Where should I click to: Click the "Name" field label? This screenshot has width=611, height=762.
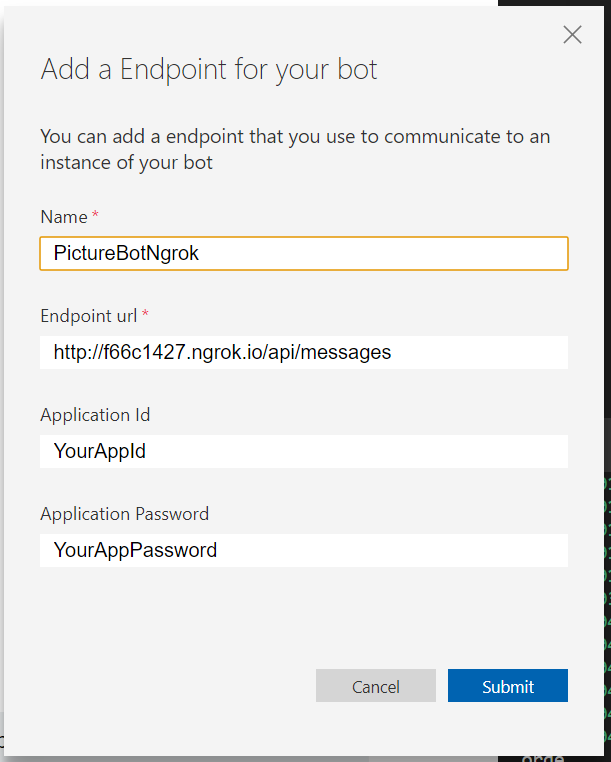coord(64,217)
